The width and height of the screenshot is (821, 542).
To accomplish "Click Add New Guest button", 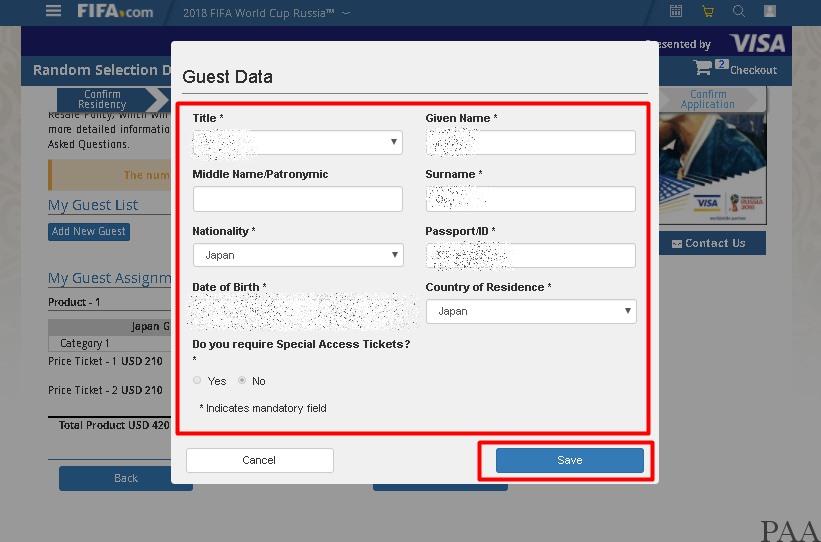I will 89,231.
